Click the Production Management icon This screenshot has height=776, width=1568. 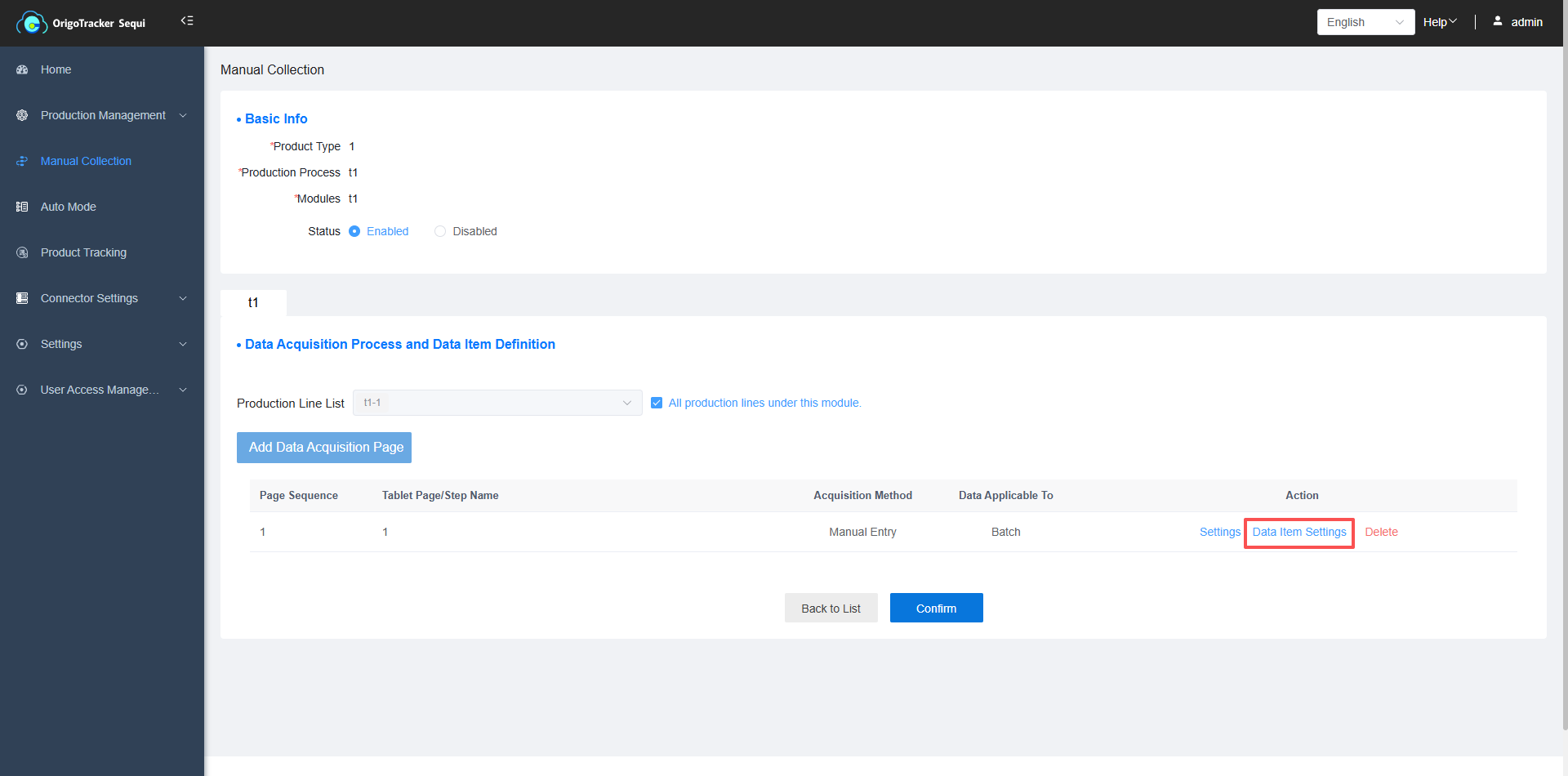22,115
